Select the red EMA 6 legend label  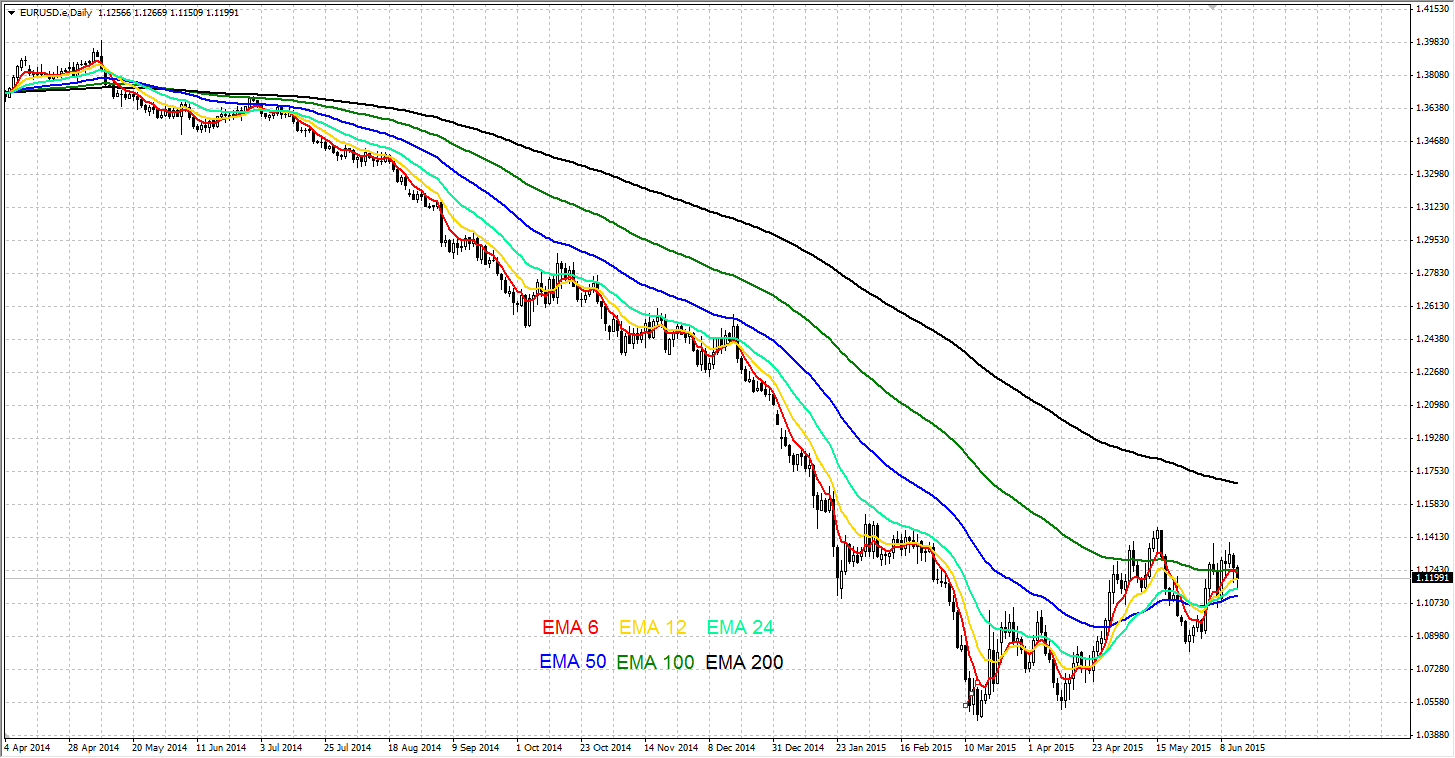click(x=570, y=628)
